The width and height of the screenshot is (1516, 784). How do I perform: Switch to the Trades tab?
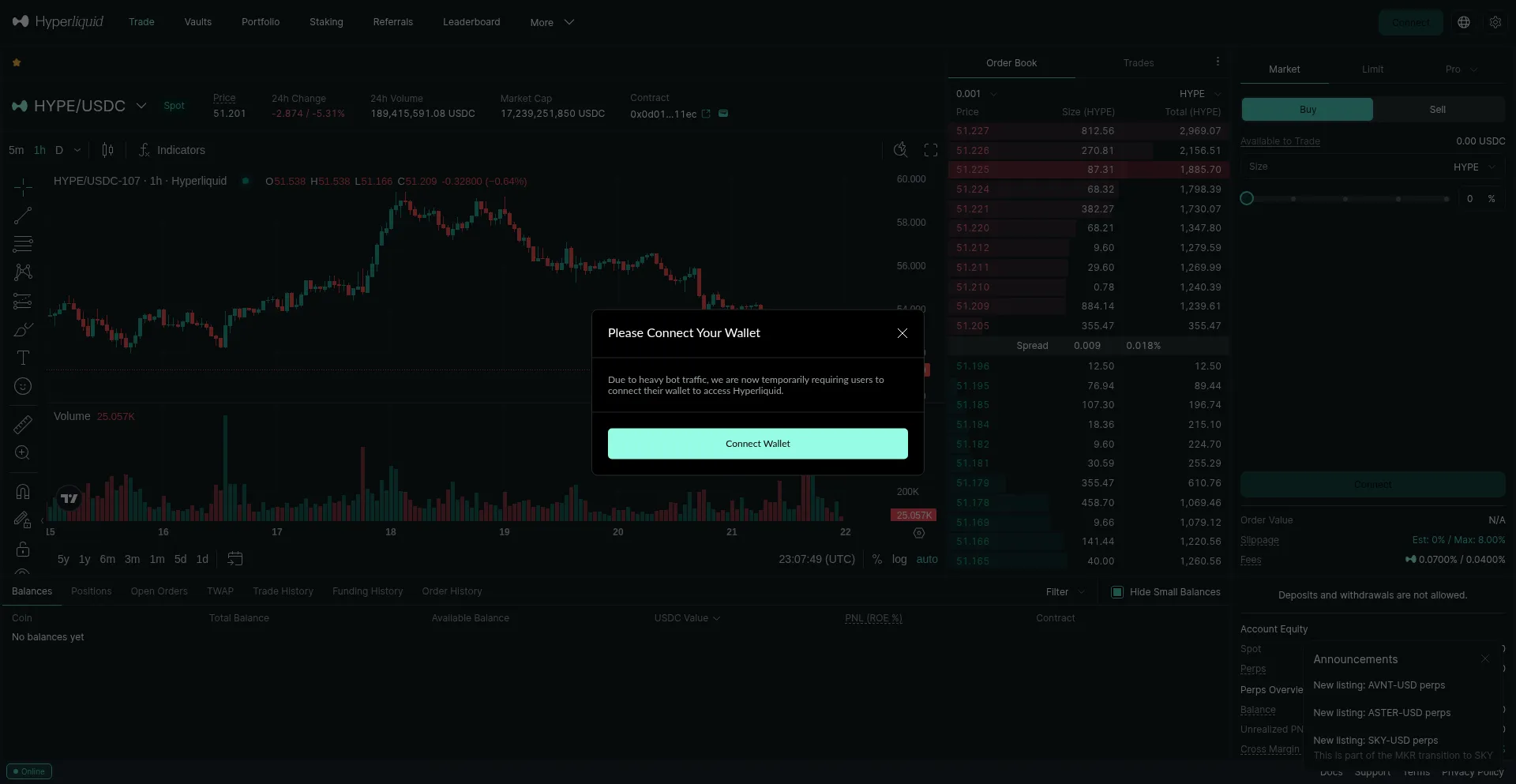(x=1139, y=63)
